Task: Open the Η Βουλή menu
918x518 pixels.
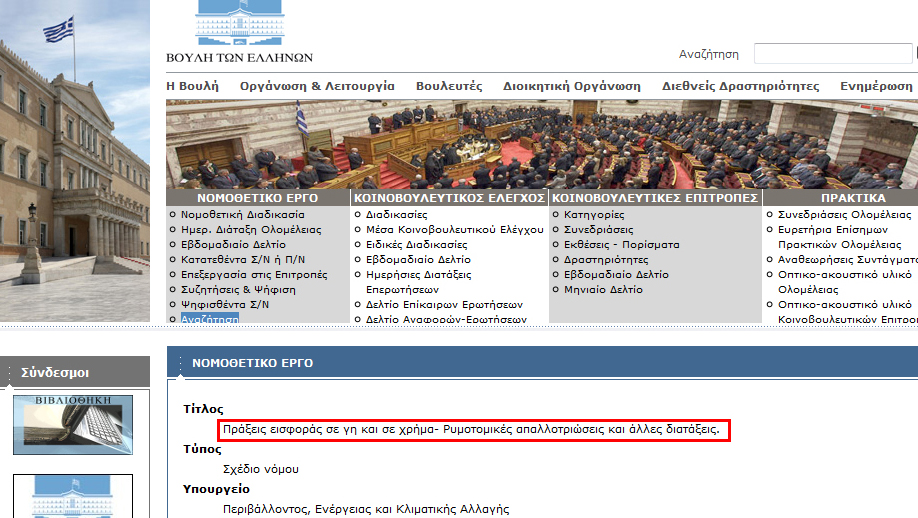Action: [192, 86]
